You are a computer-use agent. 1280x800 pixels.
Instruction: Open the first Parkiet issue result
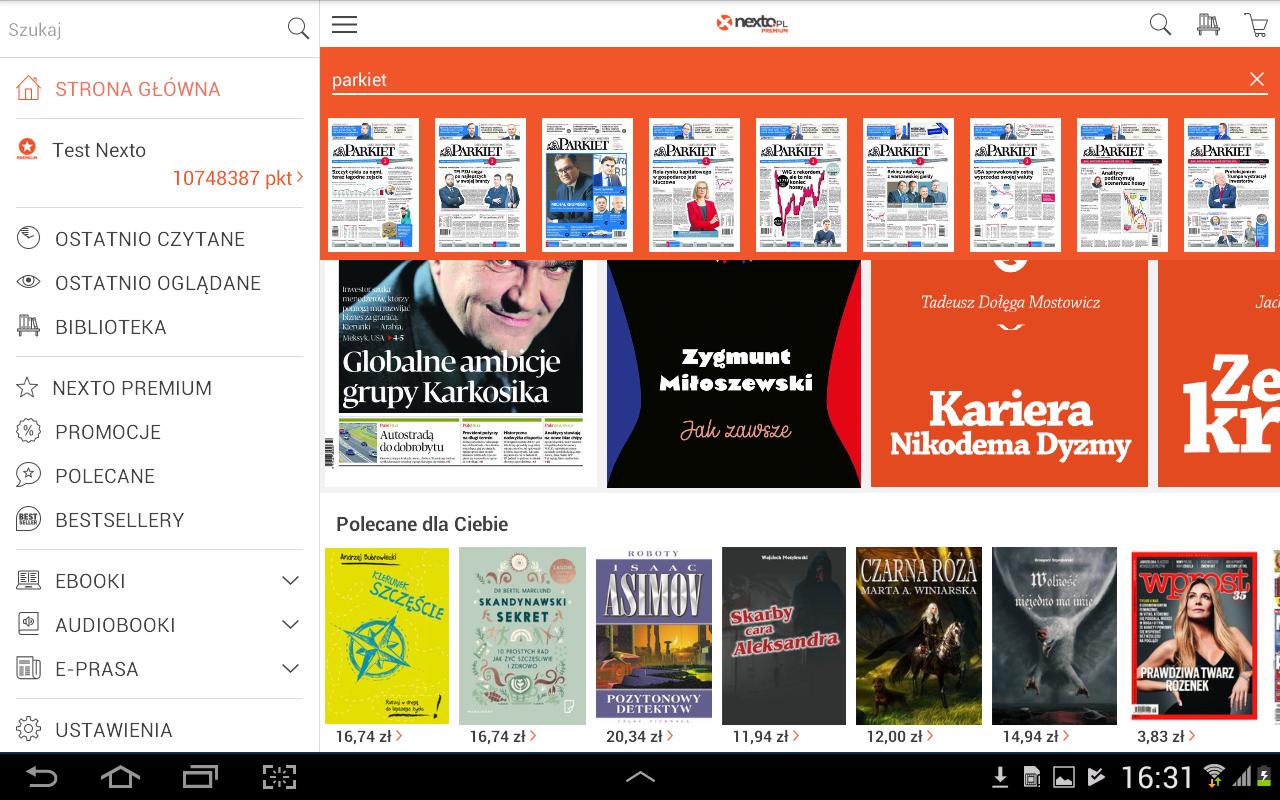[373, 185]
